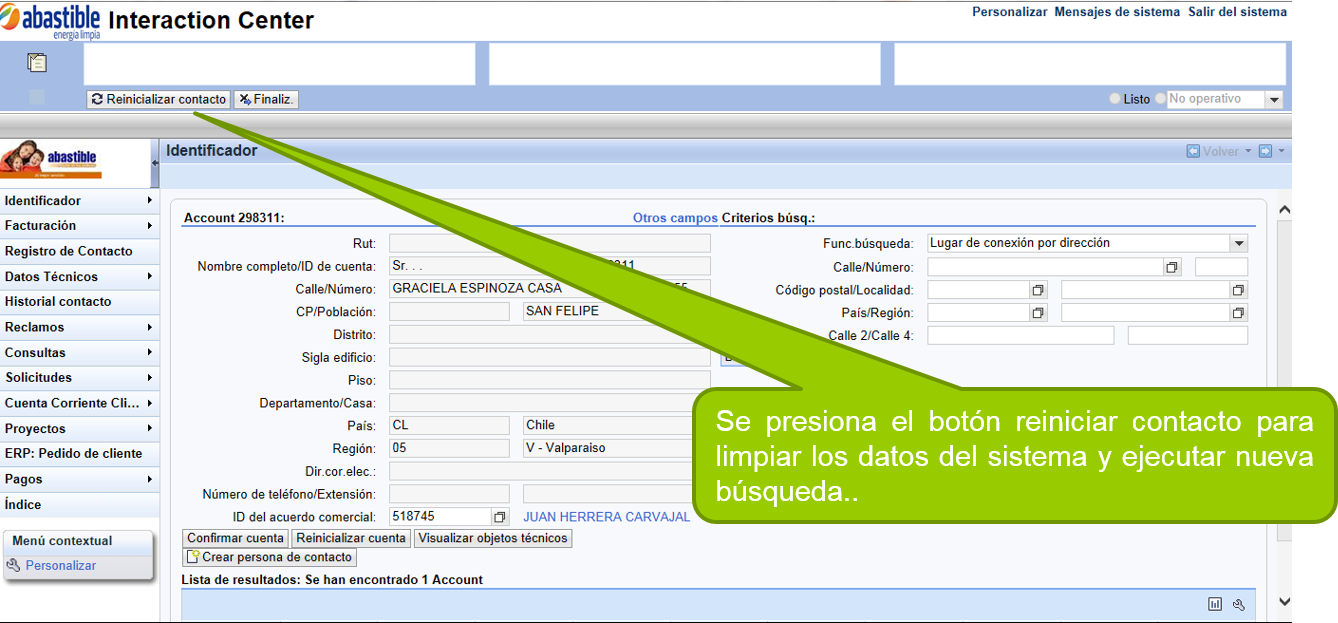Click Personalizar in Menú contextual

61,565
